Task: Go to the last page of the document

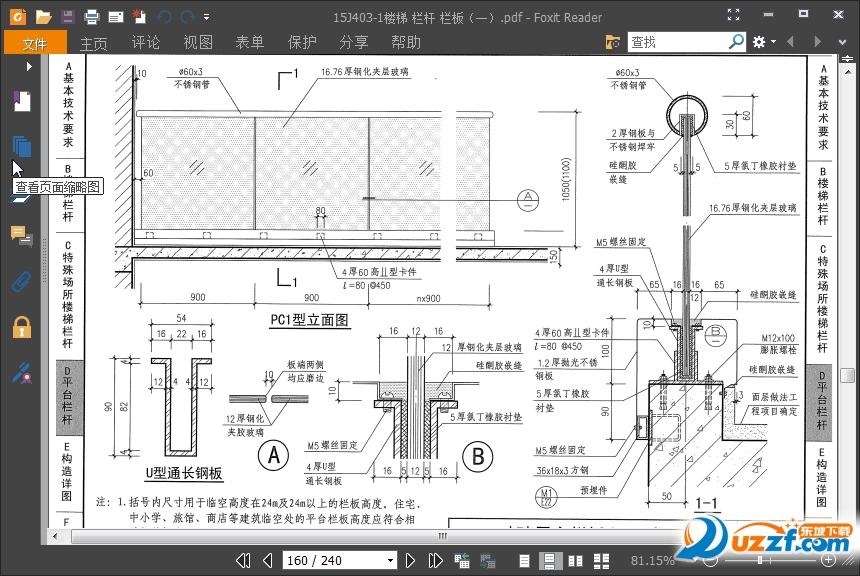Action: pyautogui.click(x=434, y=560)
